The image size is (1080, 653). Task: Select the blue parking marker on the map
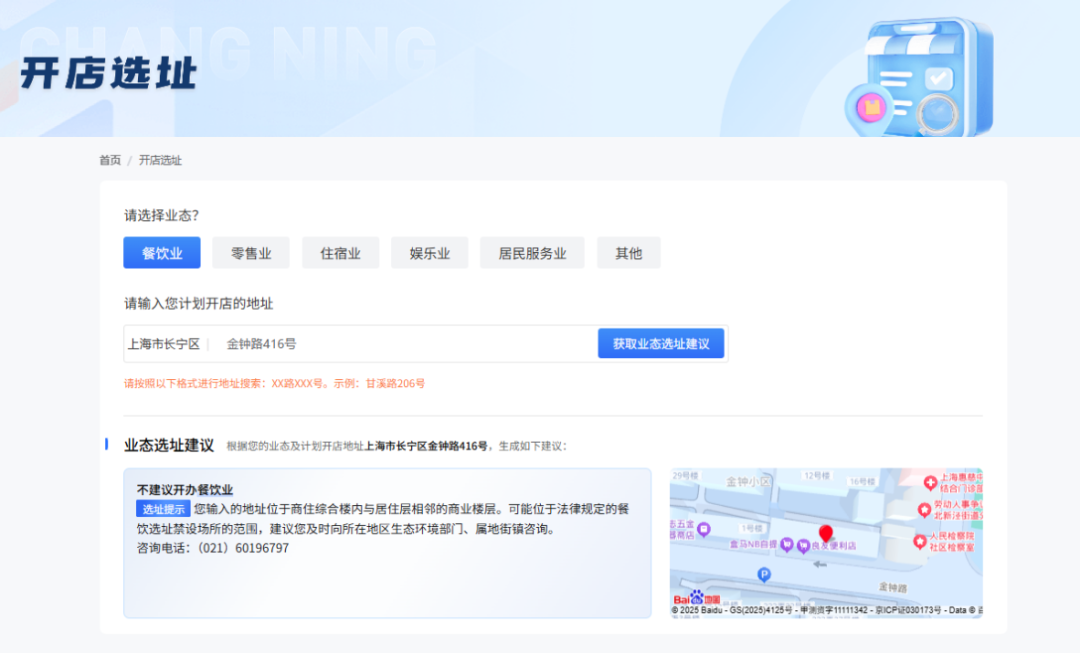(x=764, y=573)
